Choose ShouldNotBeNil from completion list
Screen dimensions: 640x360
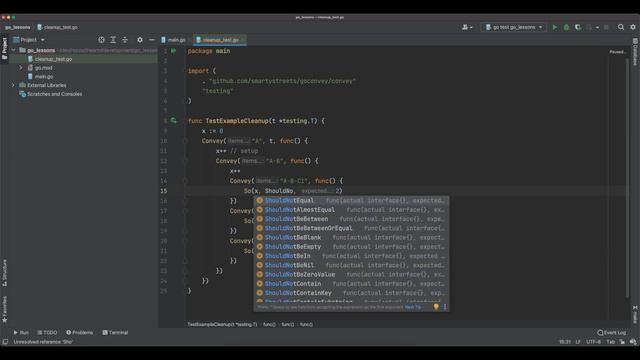351,265
